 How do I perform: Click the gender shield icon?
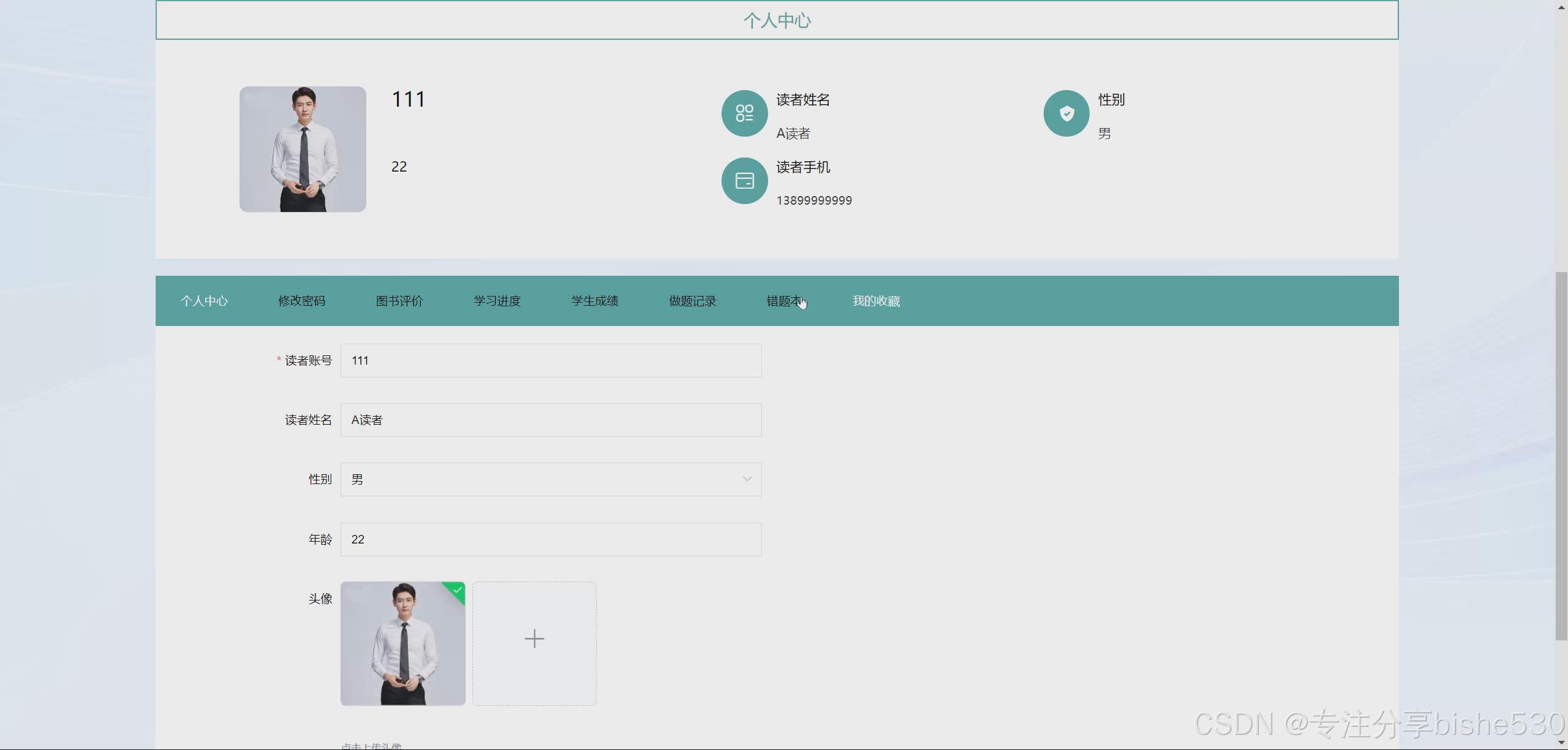tap(1066, 113)
